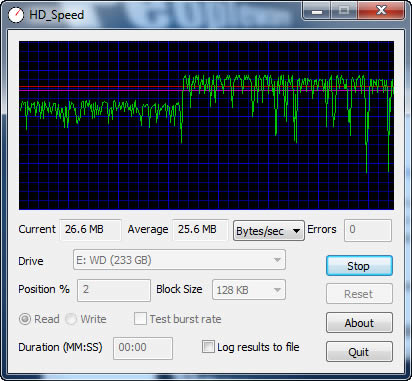
Task: Minimize the HD_Speed window
Action: click(x=317, y=11)
